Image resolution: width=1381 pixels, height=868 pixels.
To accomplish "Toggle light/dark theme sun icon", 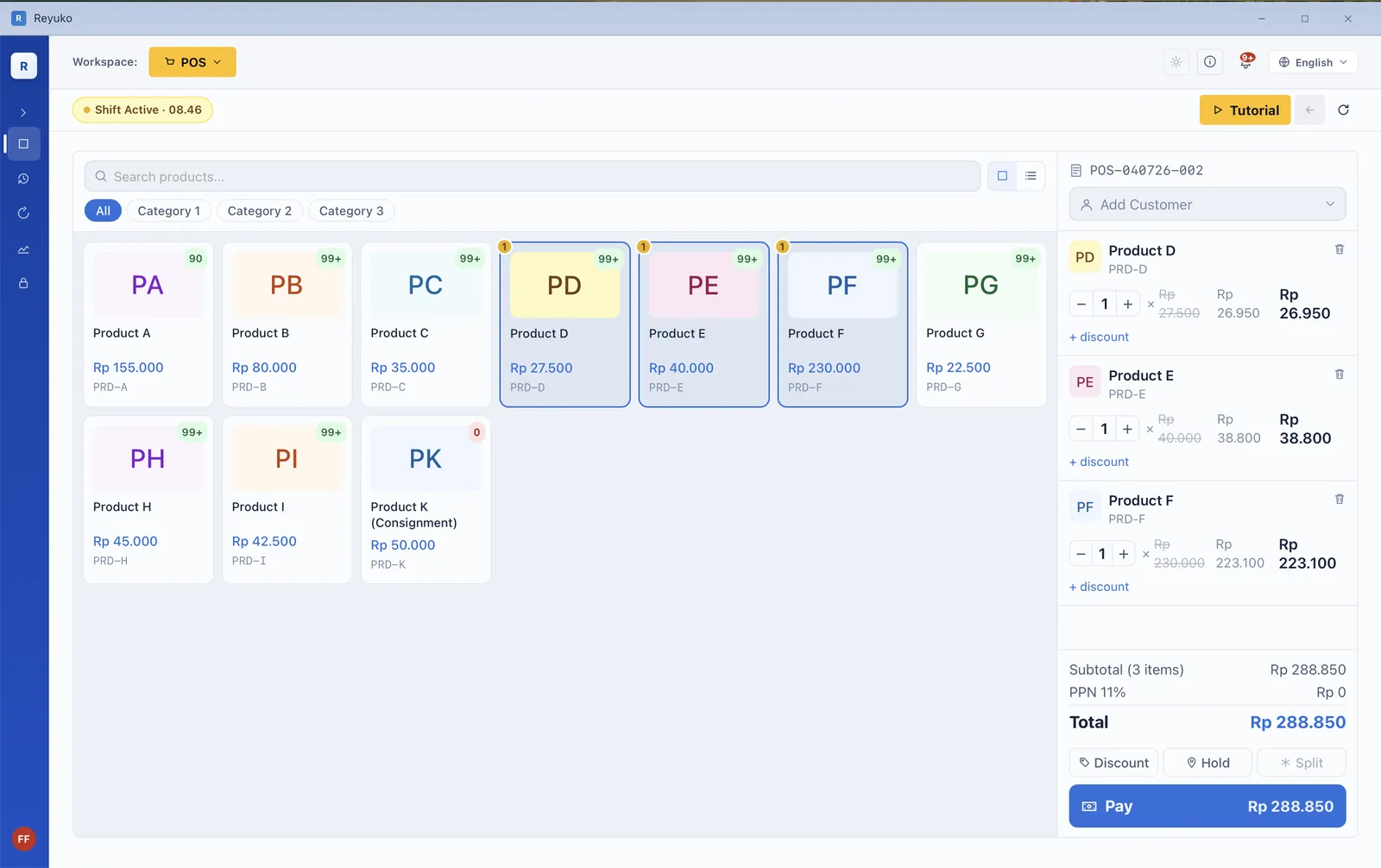I will (x=1176, y=62).
